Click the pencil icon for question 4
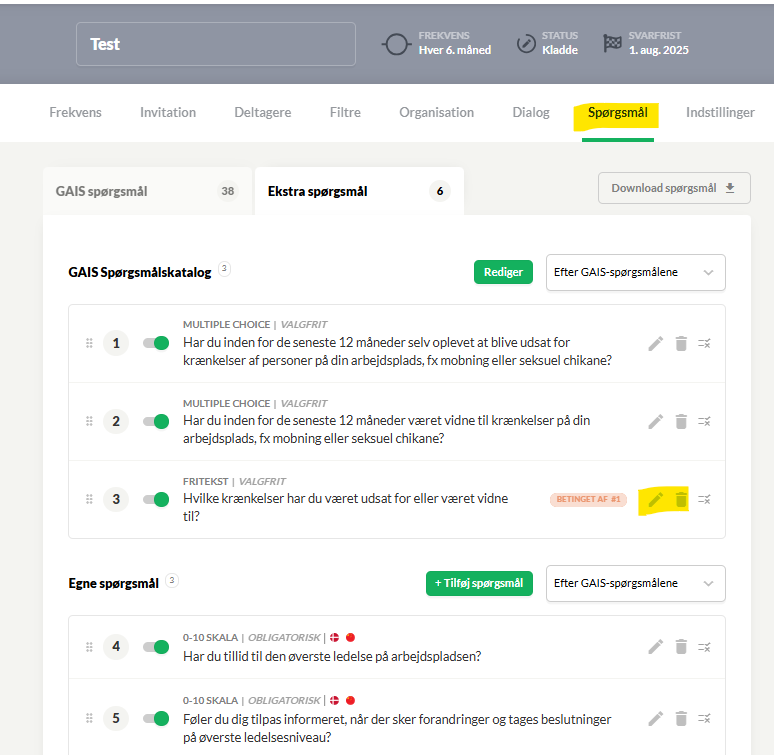The image size is (774, 755). click(656, 646)
